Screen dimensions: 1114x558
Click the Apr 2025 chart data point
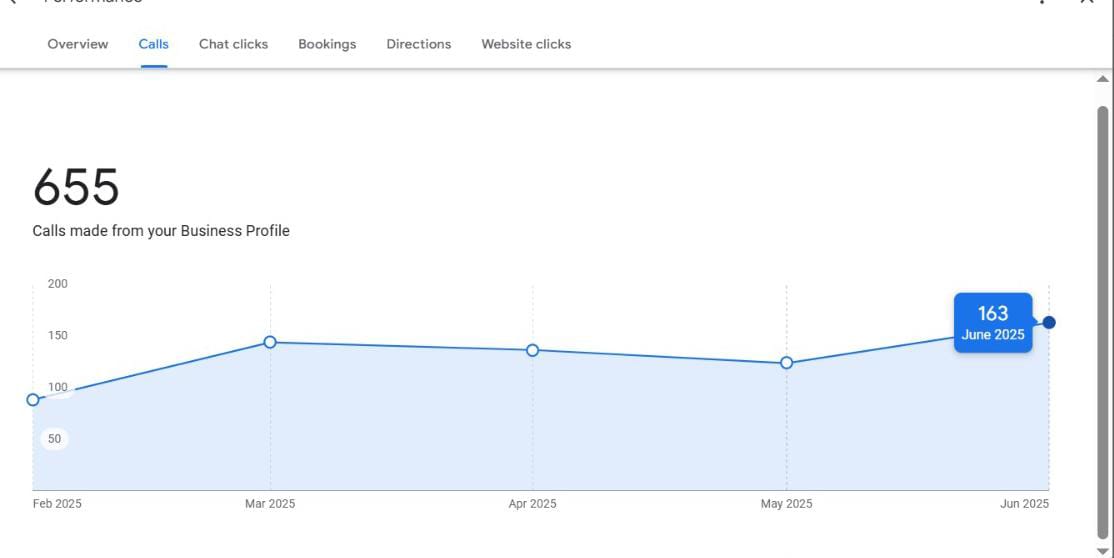tap(533, 350)
